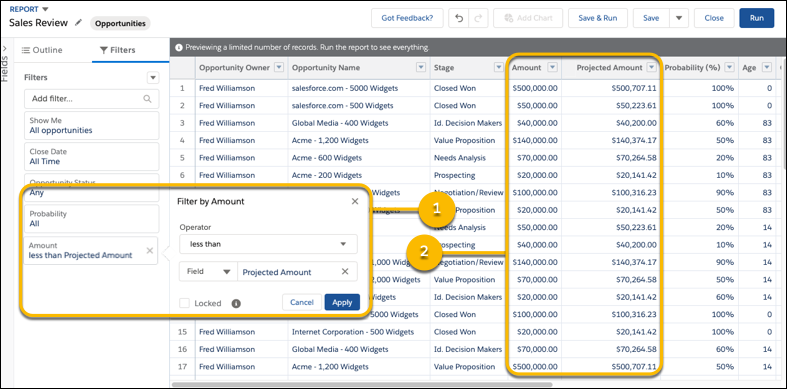Screen dimensions: 787x389
Task: Switch to the Outline tab
Action: [42, 50]
